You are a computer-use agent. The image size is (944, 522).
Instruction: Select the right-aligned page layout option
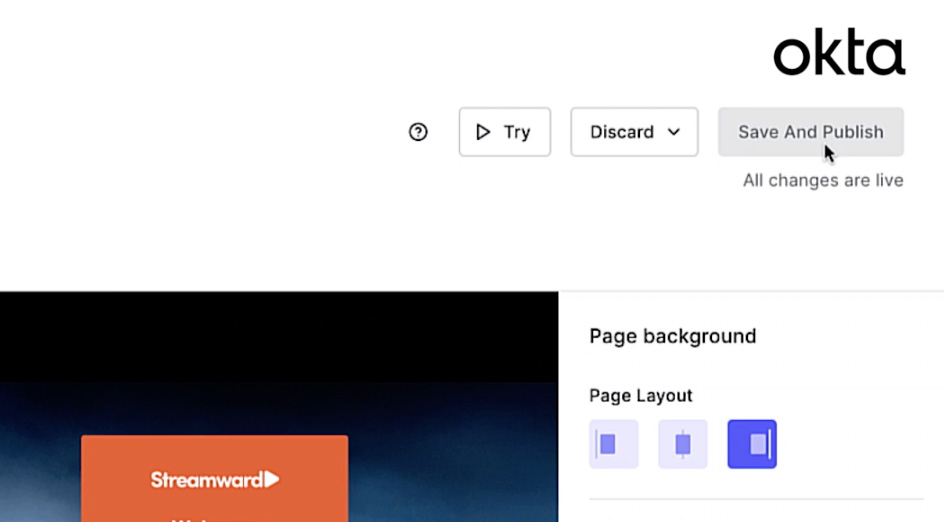tap(752, 444)
